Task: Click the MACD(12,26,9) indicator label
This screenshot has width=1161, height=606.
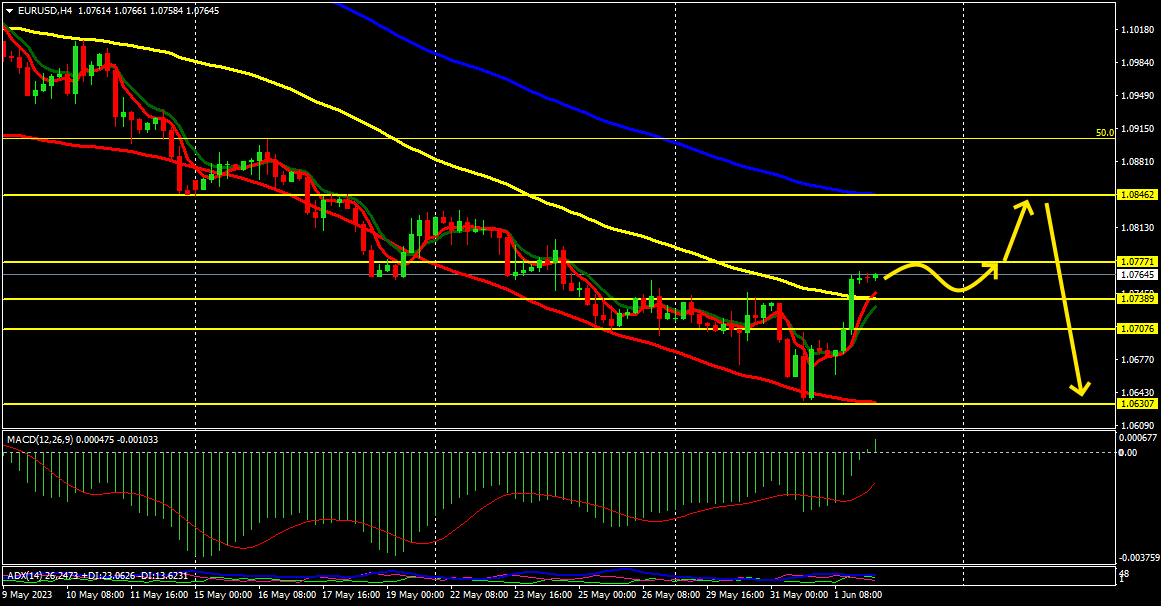Action: (x=82, y=439)
